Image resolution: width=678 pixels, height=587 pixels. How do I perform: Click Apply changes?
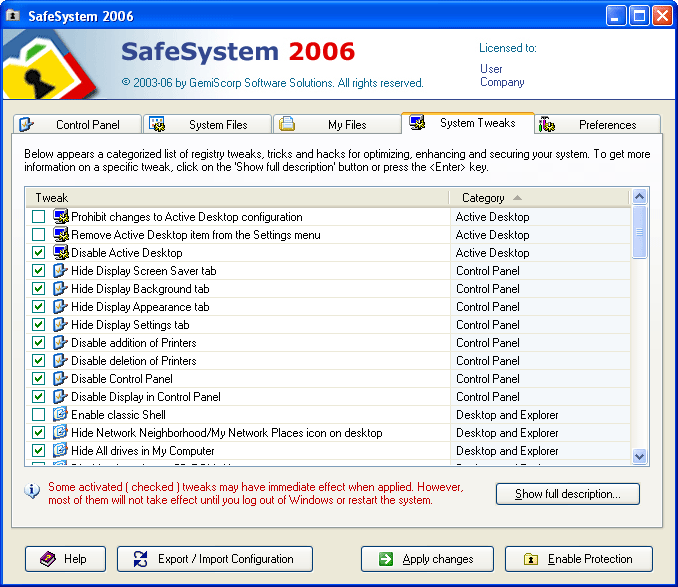pyautogui.click(x=427, y=559)
